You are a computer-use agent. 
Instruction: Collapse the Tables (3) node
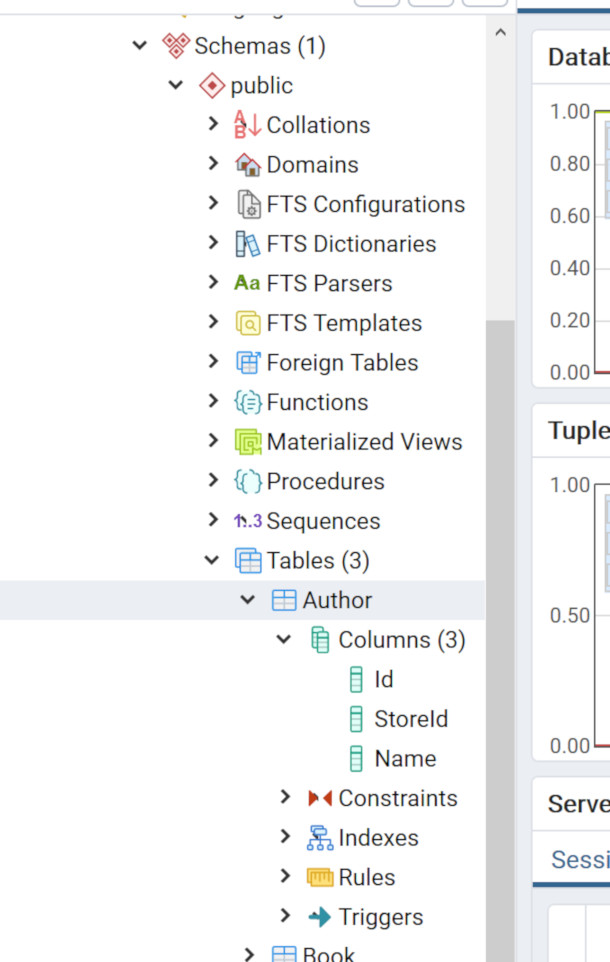(212, 561)
